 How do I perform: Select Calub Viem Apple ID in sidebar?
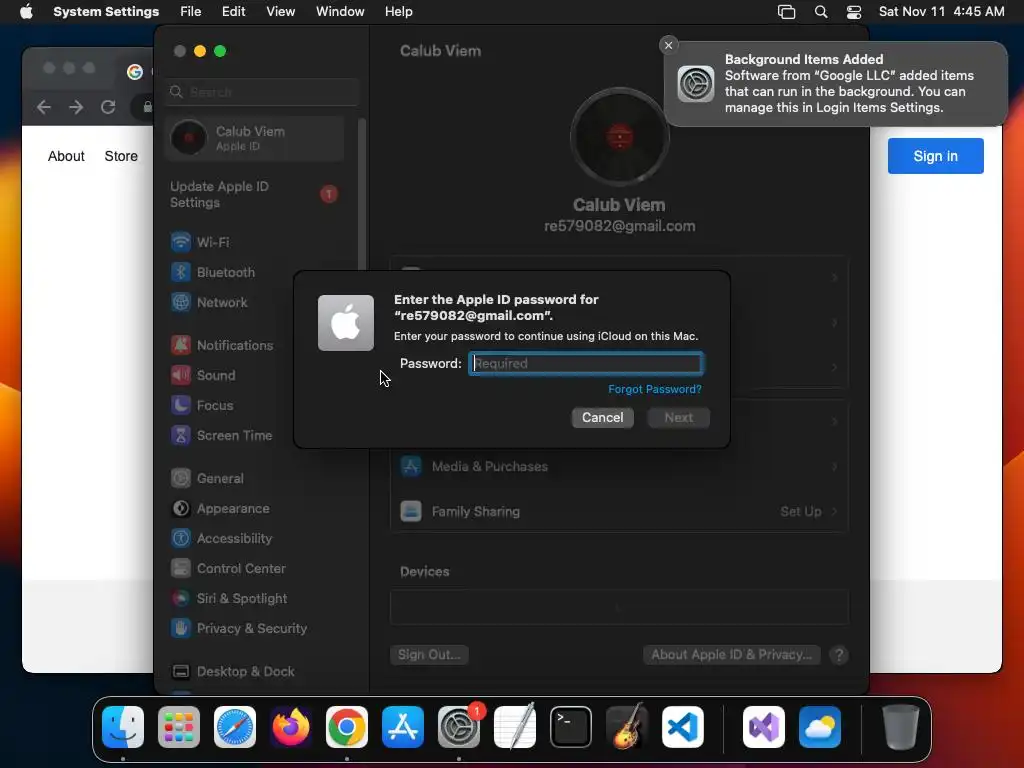click(254, 138)
